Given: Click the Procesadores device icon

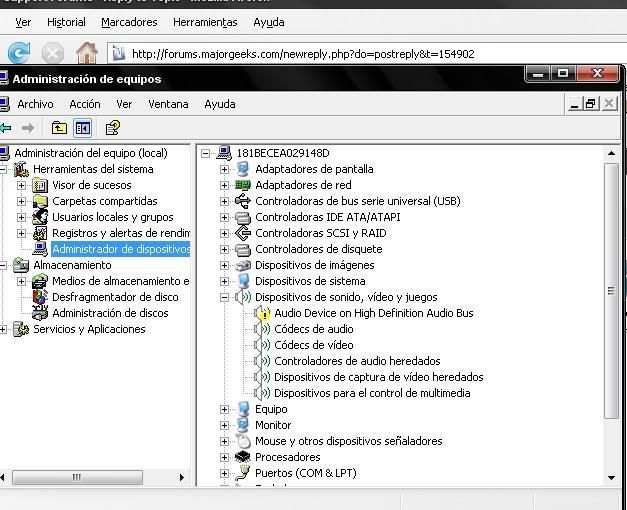Looking at the screenshot, I should [243, 457].
